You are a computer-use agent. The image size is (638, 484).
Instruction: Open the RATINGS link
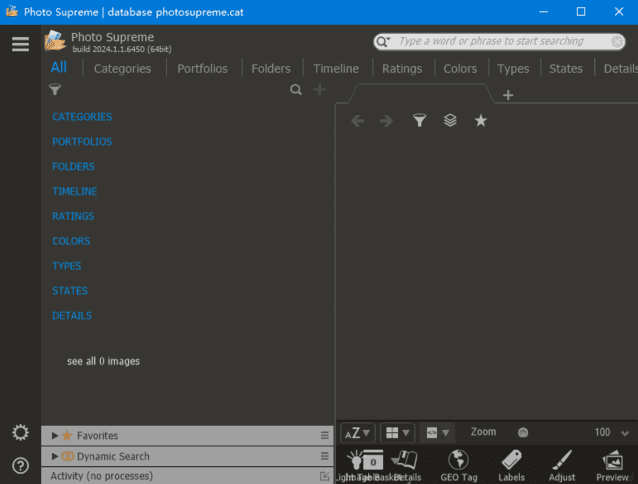tap(73, 216)
